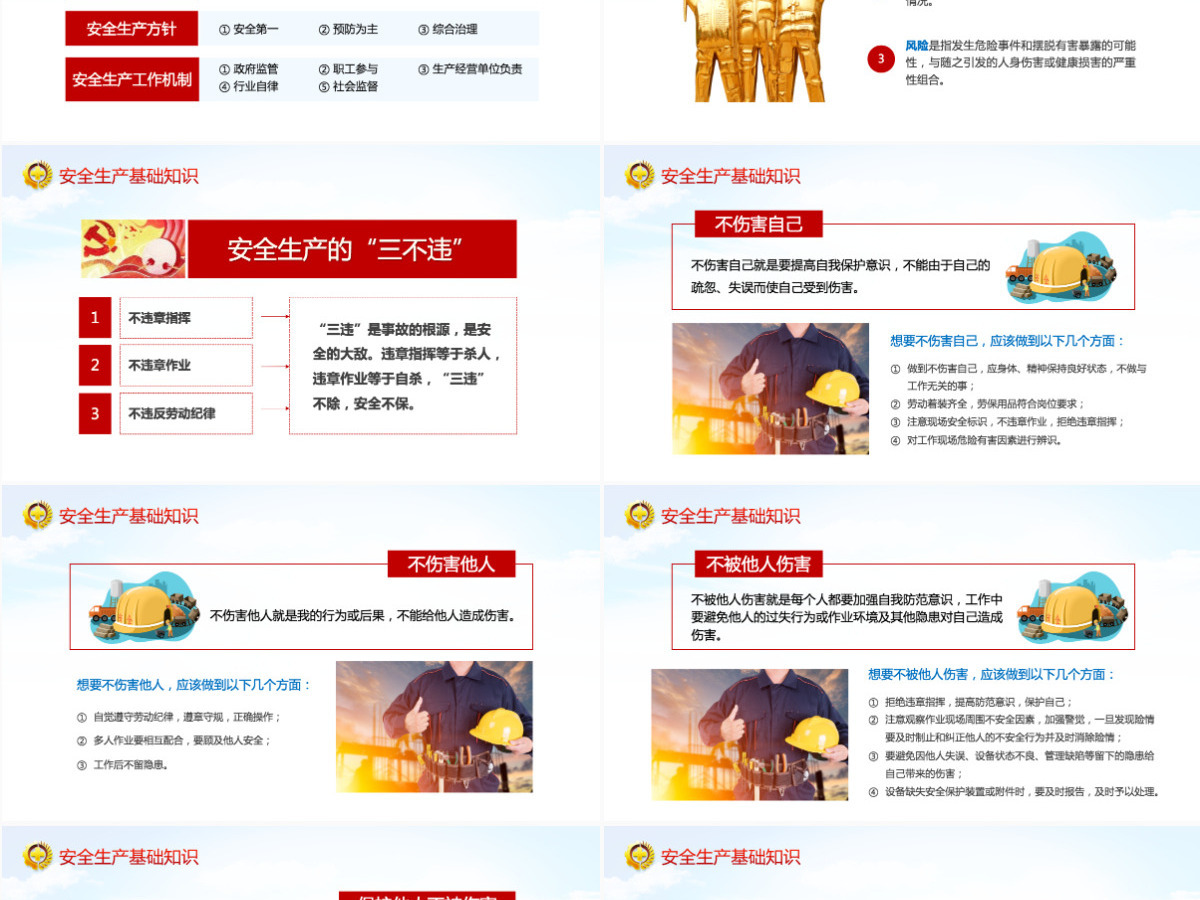Click 安全生产基础知识 title on 三不违 slide
1200x900 pixels.
128,176
